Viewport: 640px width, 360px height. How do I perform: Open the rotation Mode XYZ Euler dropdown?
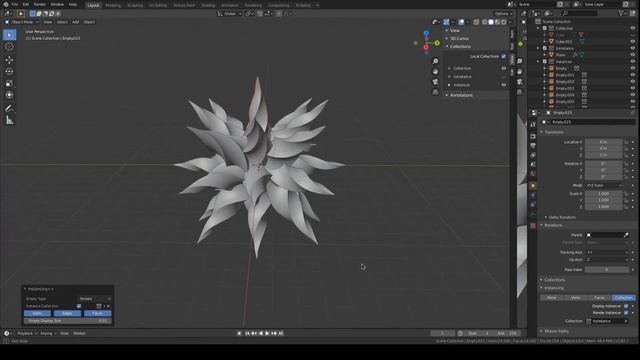tap(604, 185)
